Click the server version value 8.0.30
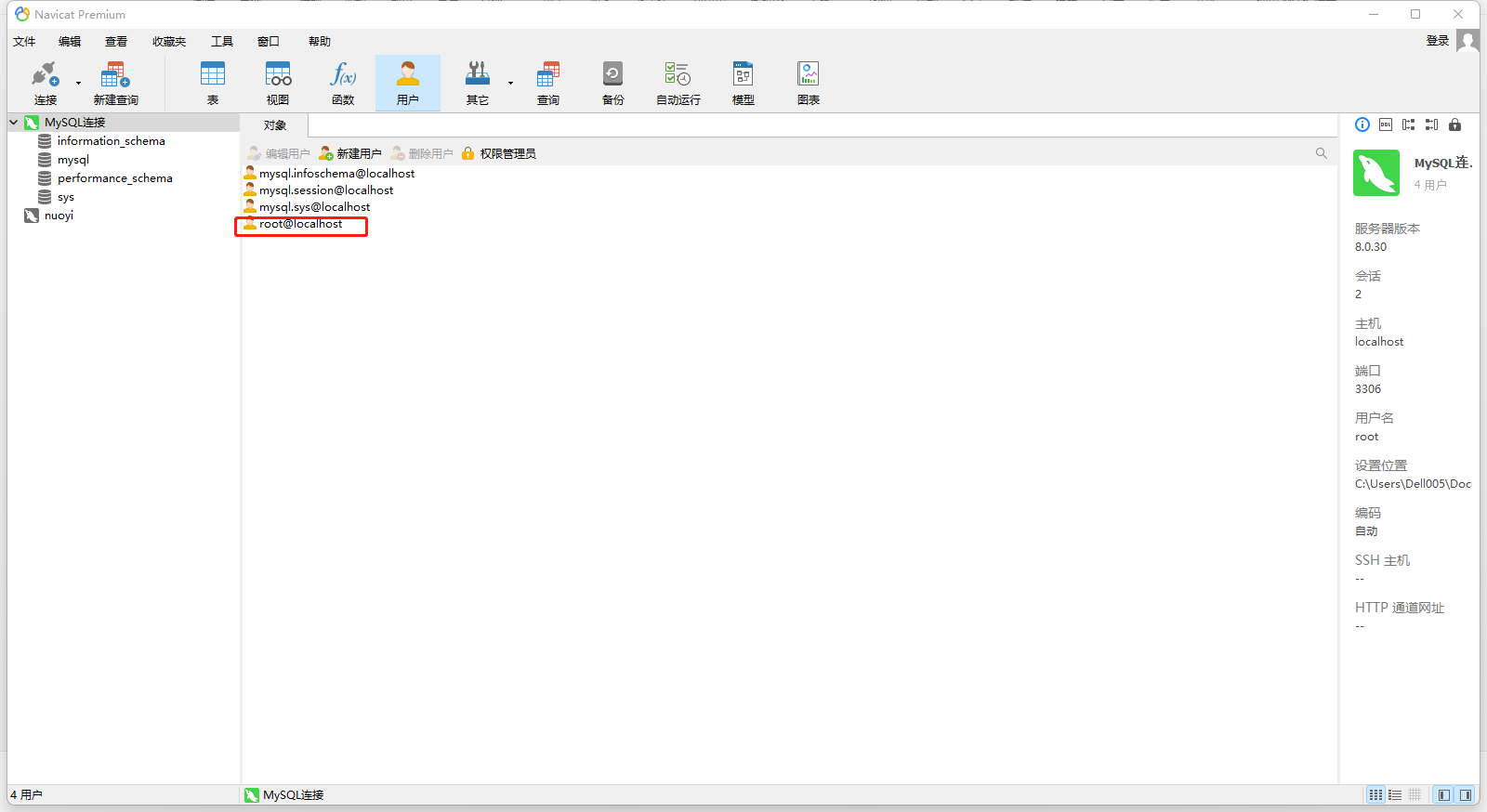This screenshot has height=812, width=1487. point(1371,247)
